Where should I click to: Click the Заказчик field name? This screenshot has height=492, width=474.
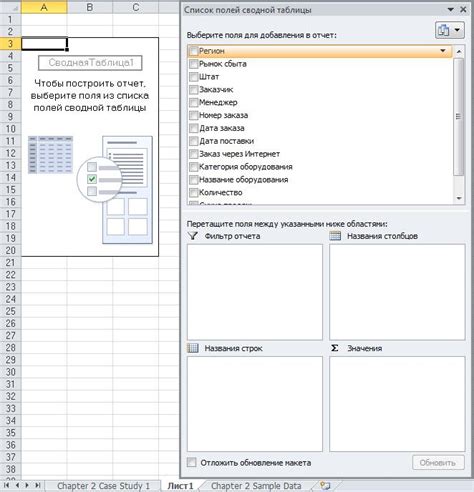216,90
